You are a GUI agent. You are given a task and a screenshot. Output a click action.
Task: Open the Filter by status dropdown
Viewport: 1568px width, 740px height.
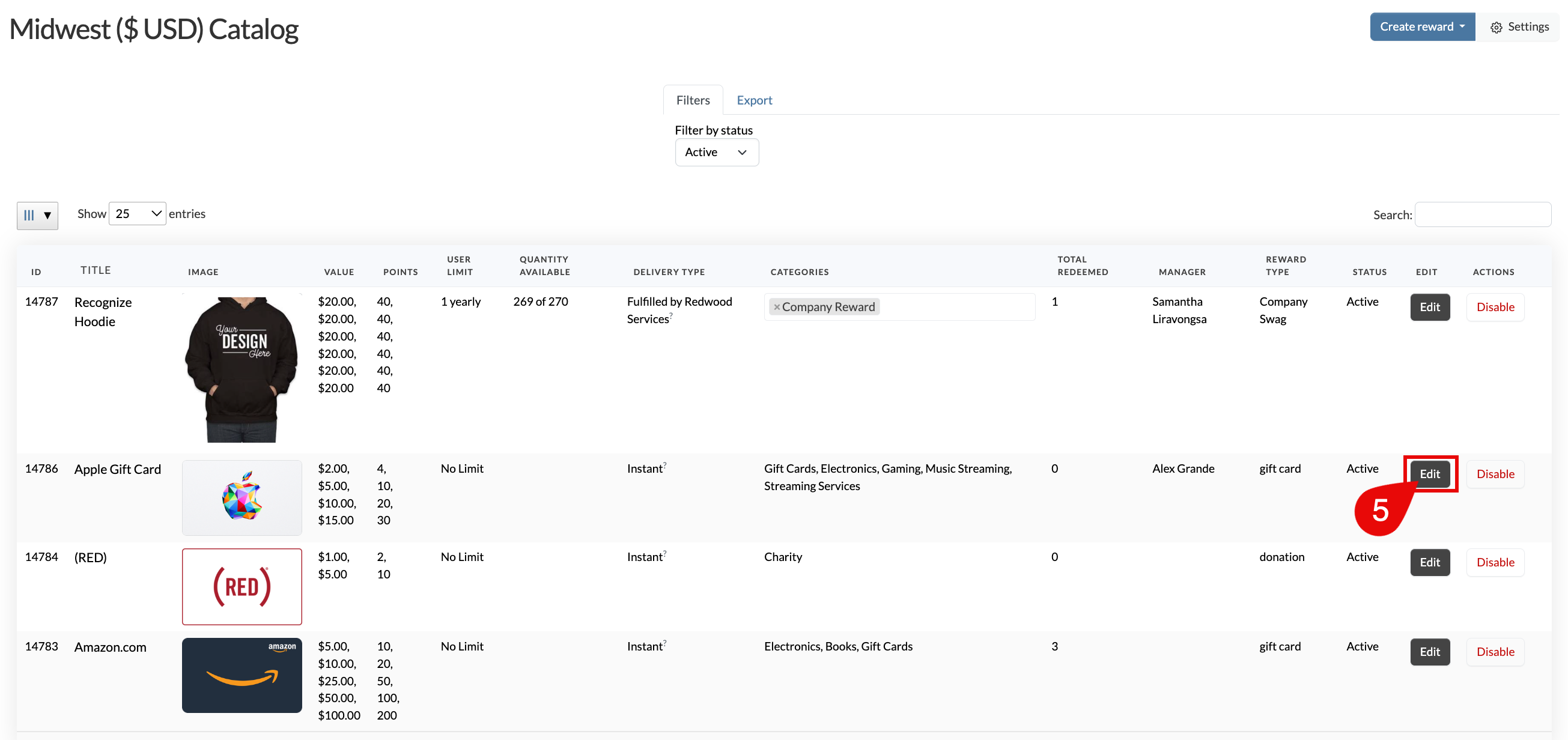tap(717, 152)
